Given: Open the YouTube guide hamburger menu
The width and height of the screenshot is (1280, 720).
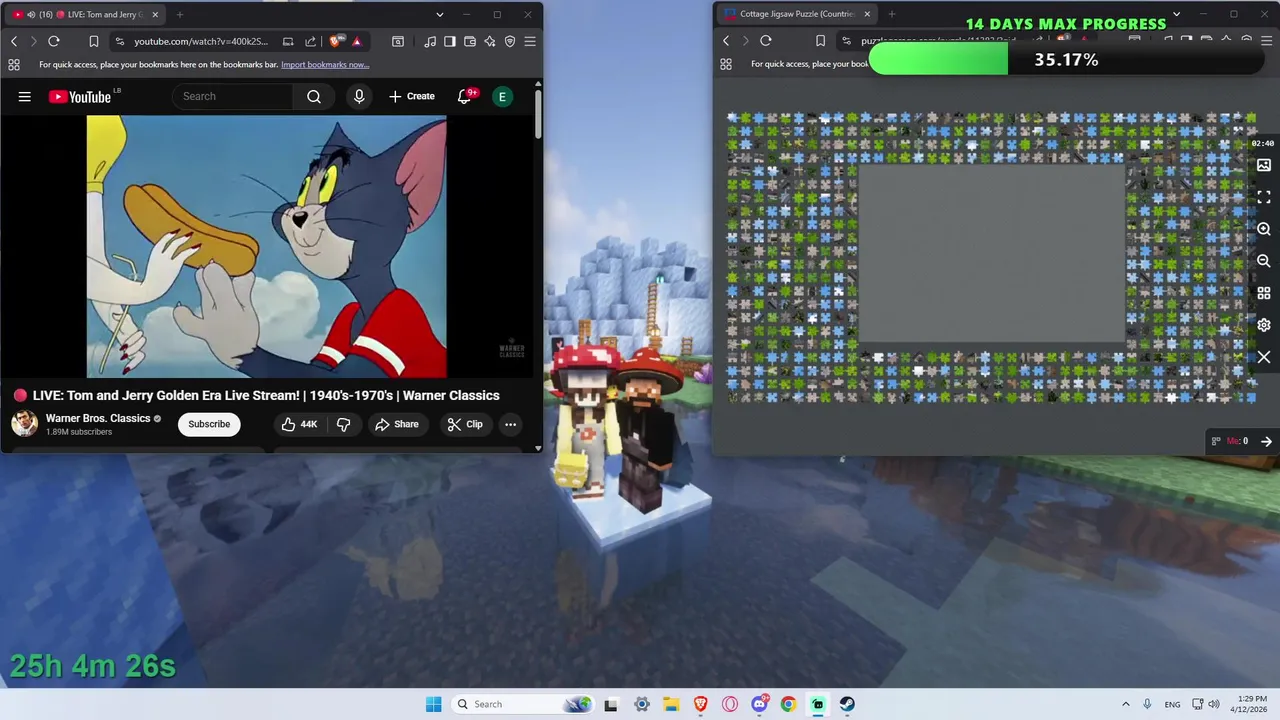Looking at the screenshot, I should (25, 96).
